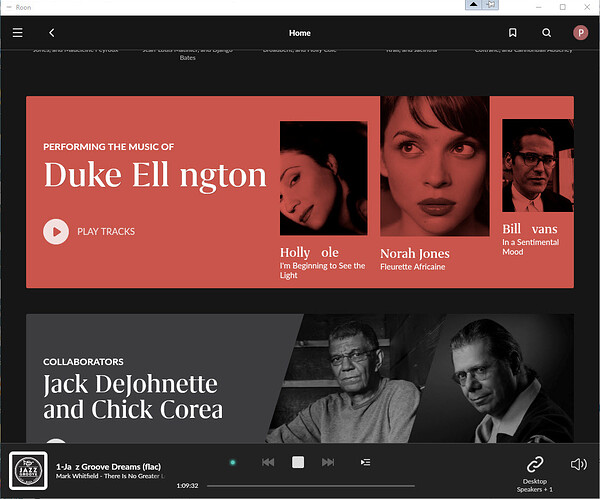Close the Roon window
This screenshot has width=600, height=499.
587,7
